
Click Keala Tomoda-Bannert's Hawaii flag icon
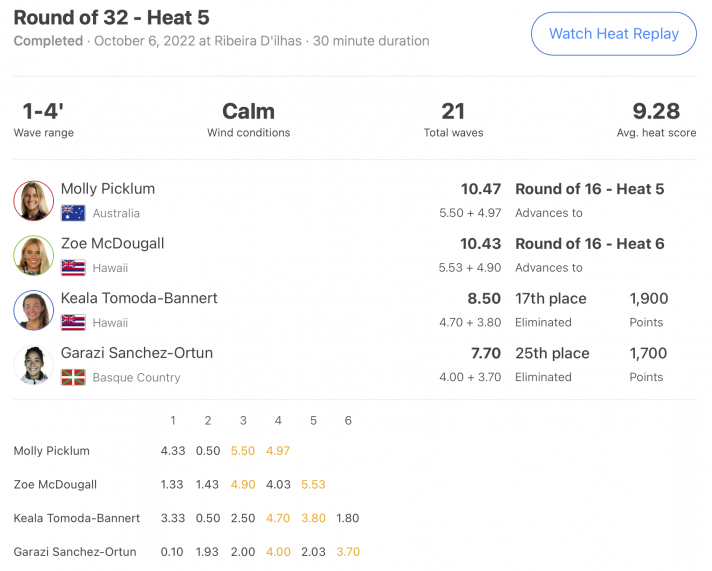click(x=73, y=323)
